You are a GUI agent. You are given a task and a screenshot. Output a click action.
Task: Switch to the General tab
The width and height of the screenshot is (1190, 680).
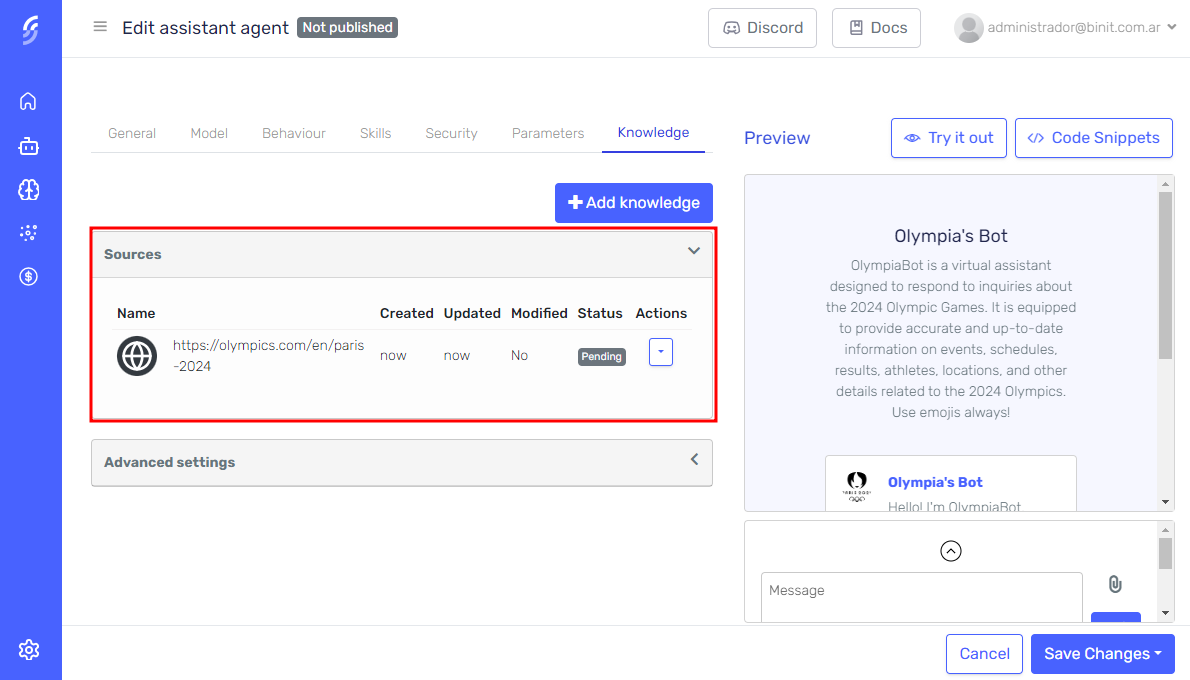coord(132,133)
